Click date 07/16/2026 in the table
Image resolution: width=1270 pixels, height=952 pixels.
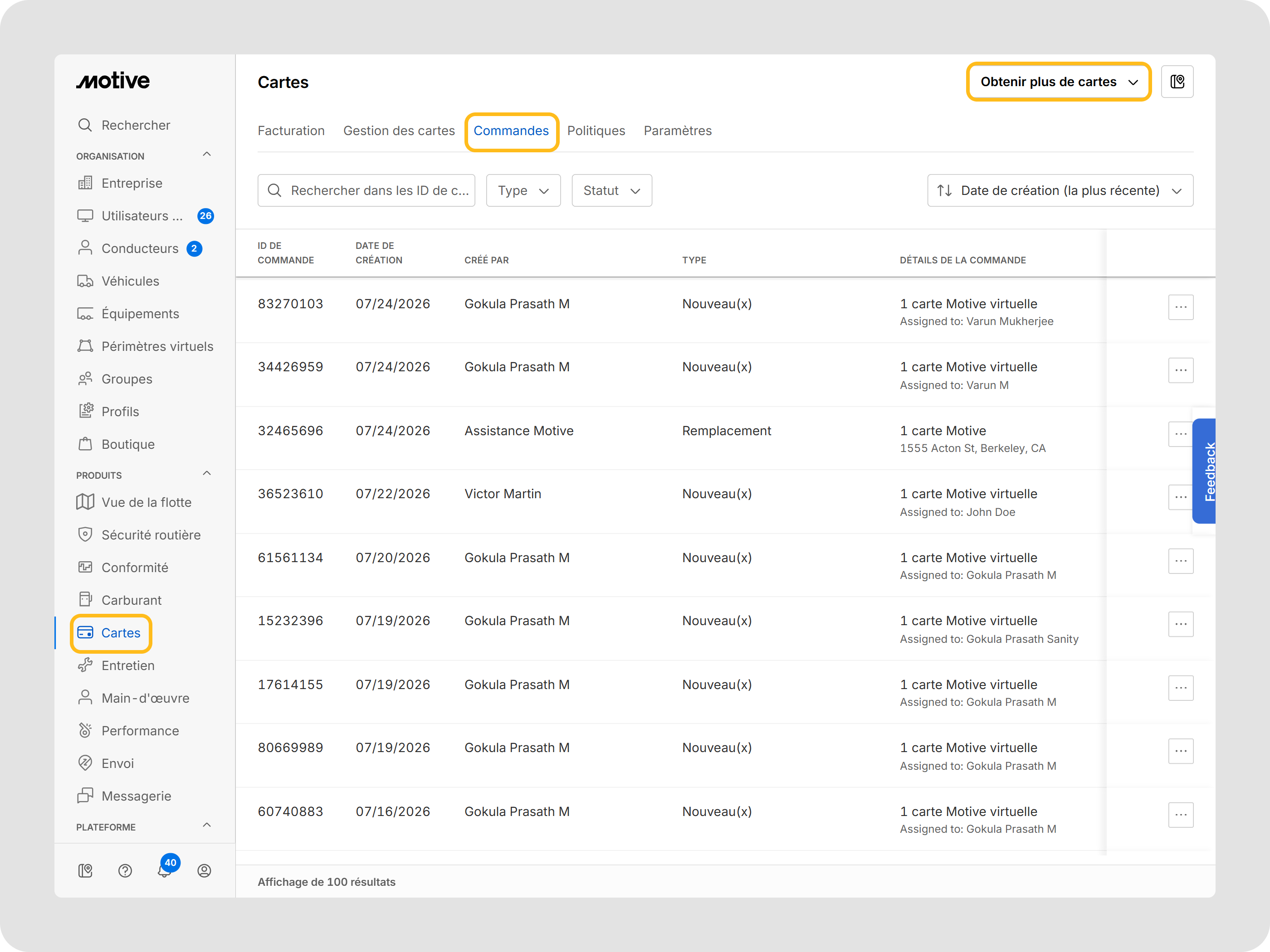click(393, 812)
